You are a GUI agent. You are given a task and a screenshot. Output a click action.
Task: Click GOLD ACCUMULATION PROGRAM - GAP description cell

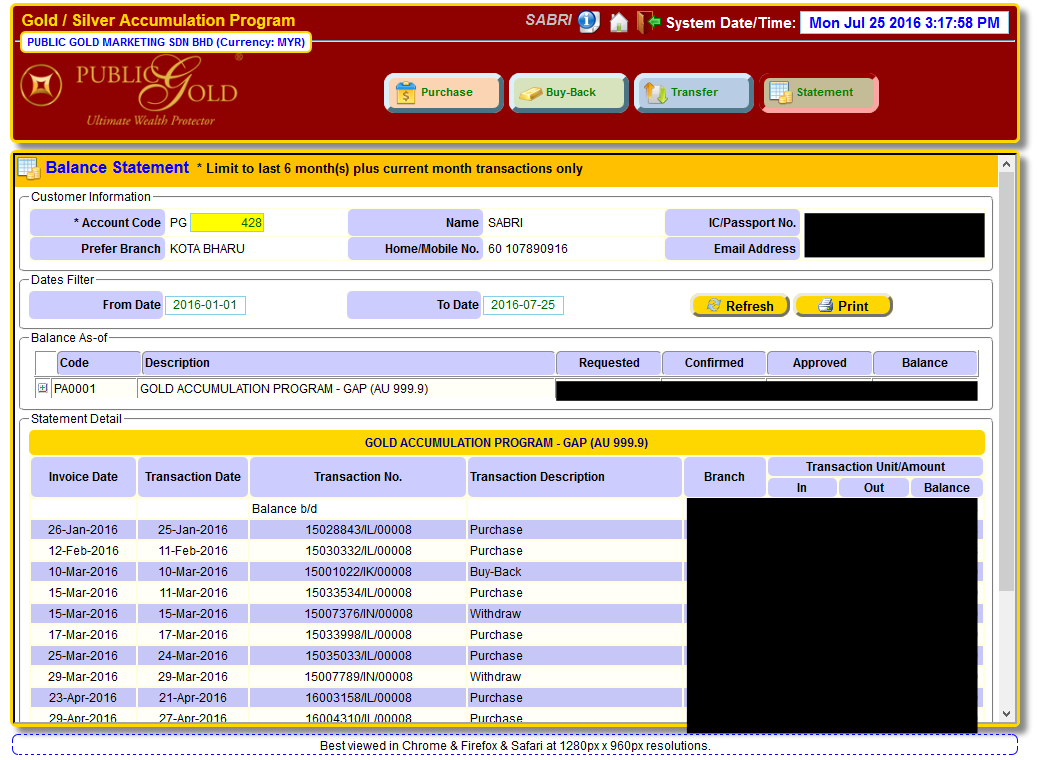(346, 389)
